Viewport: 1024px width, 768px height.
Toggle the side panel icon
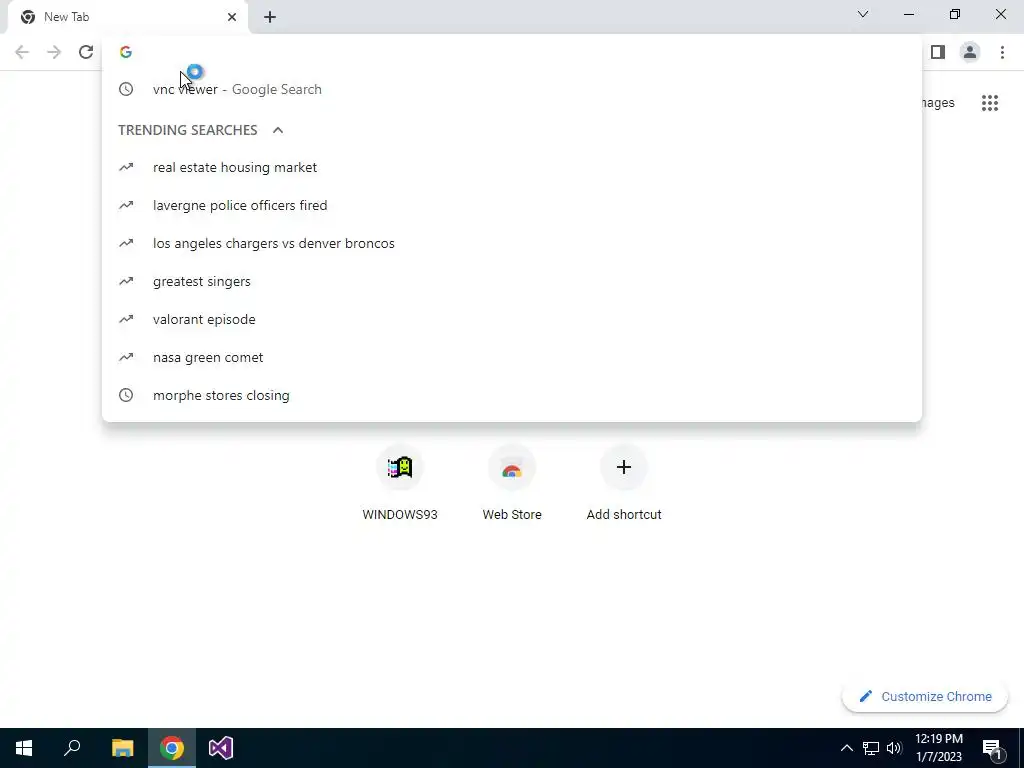click(938, 52)
